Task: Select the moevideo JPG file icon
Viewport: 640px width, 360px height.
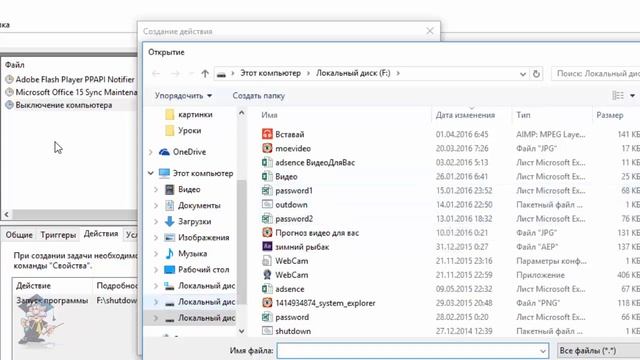Action: point(267,148)
